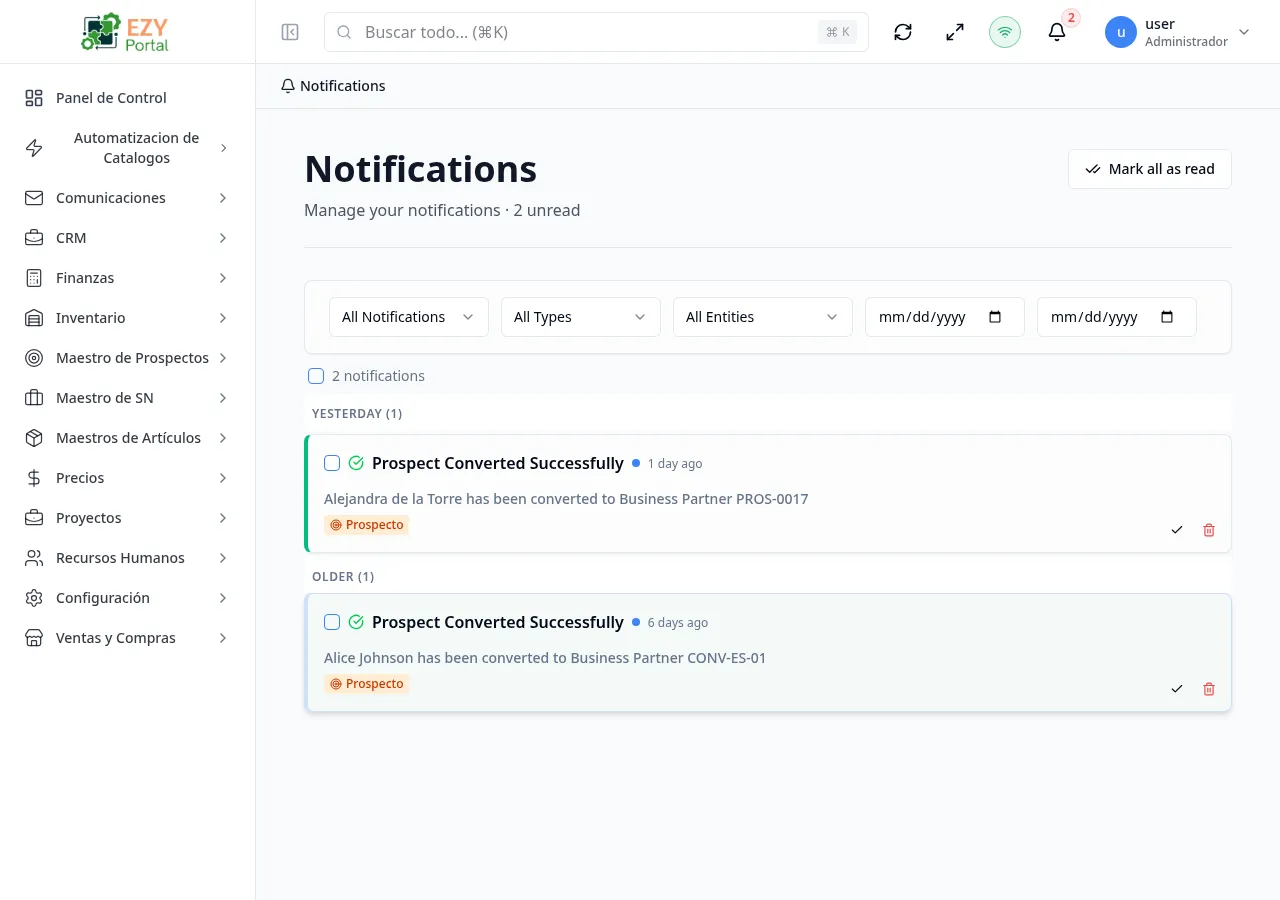Viewport: 1280px width, 900px height.
Task: Open the All Notifications filter dropdown
Action: tap(409, 317)
